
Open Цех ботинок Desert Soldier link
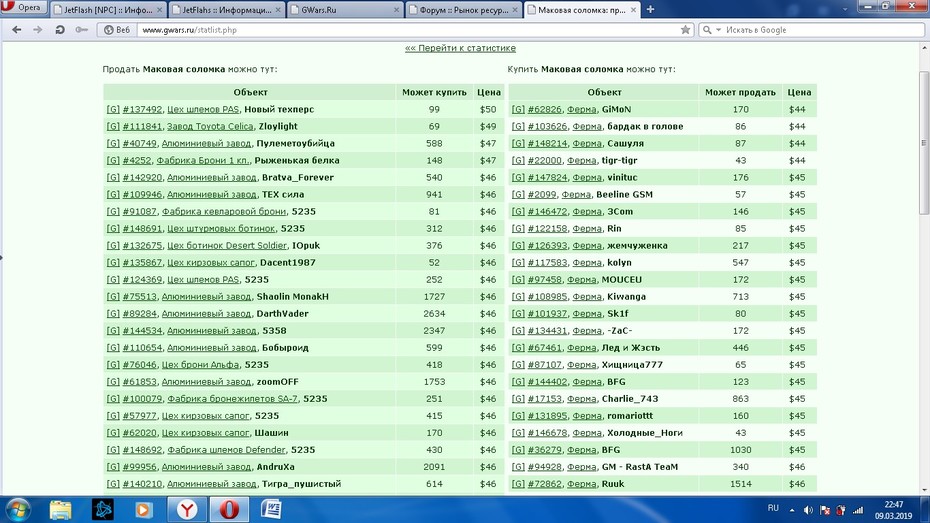[x=227, y=245]
